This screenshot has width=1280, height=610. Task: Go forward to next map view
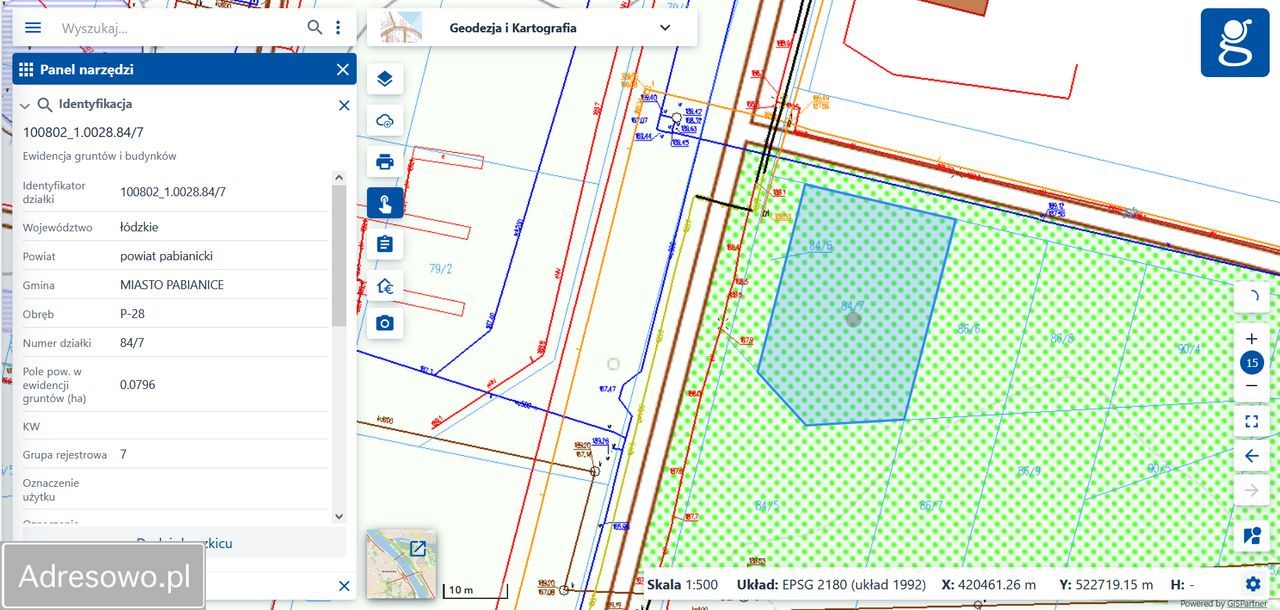tap(1251, 490)
